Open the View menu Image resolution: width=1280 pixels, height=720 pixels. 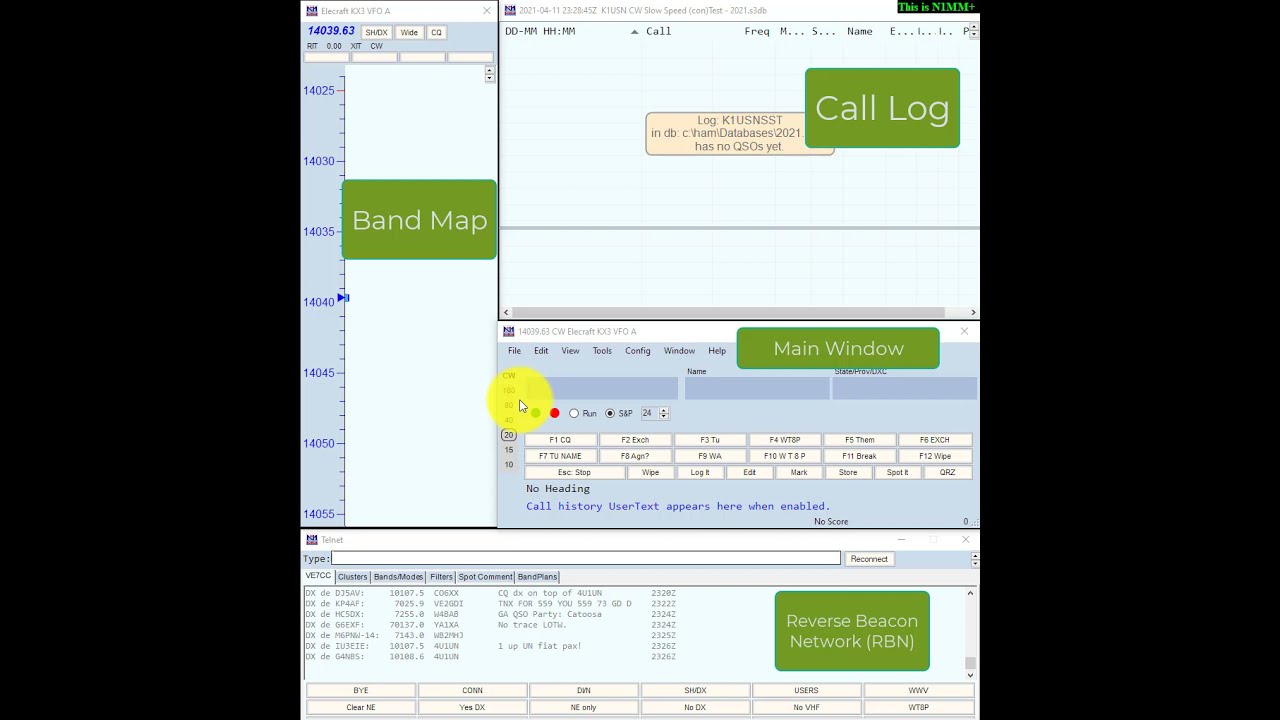pyautogui.click(x=570, y=351)
